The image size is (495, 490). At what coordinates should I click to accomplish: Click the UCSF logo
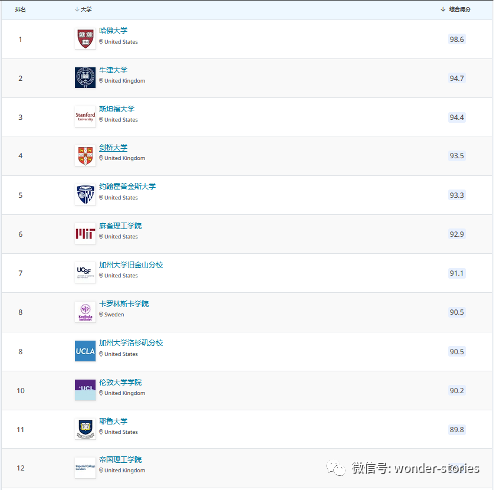[x=85, y=272]
